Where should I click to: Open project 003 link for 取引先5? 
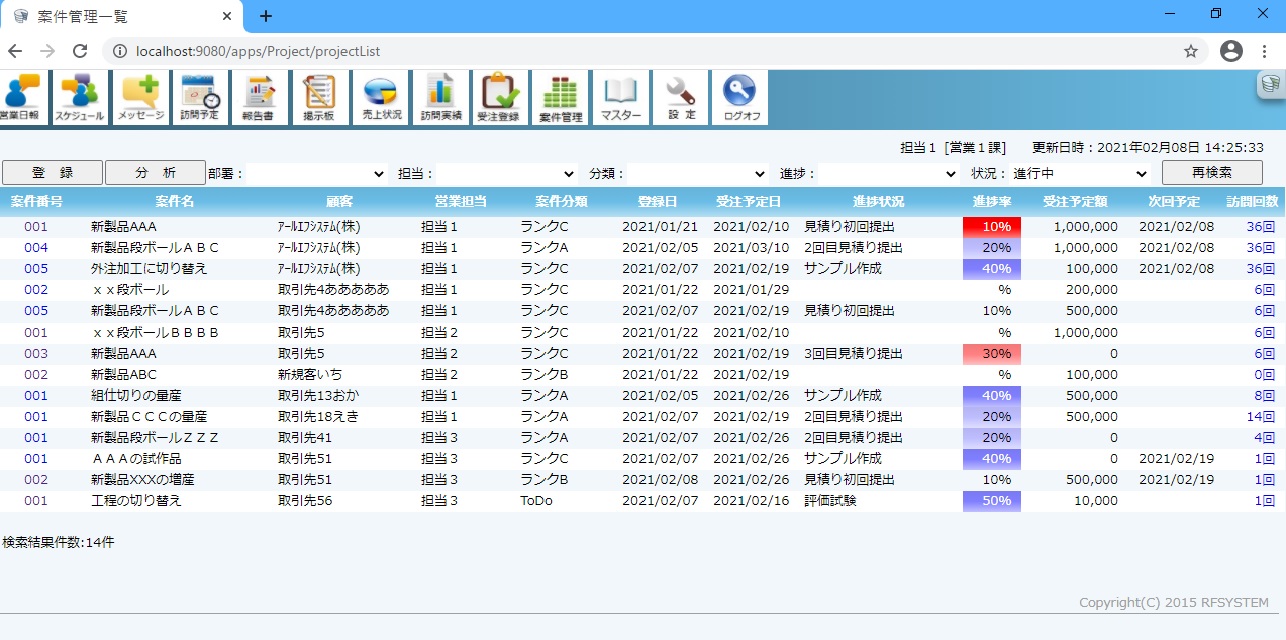(36, 354)
